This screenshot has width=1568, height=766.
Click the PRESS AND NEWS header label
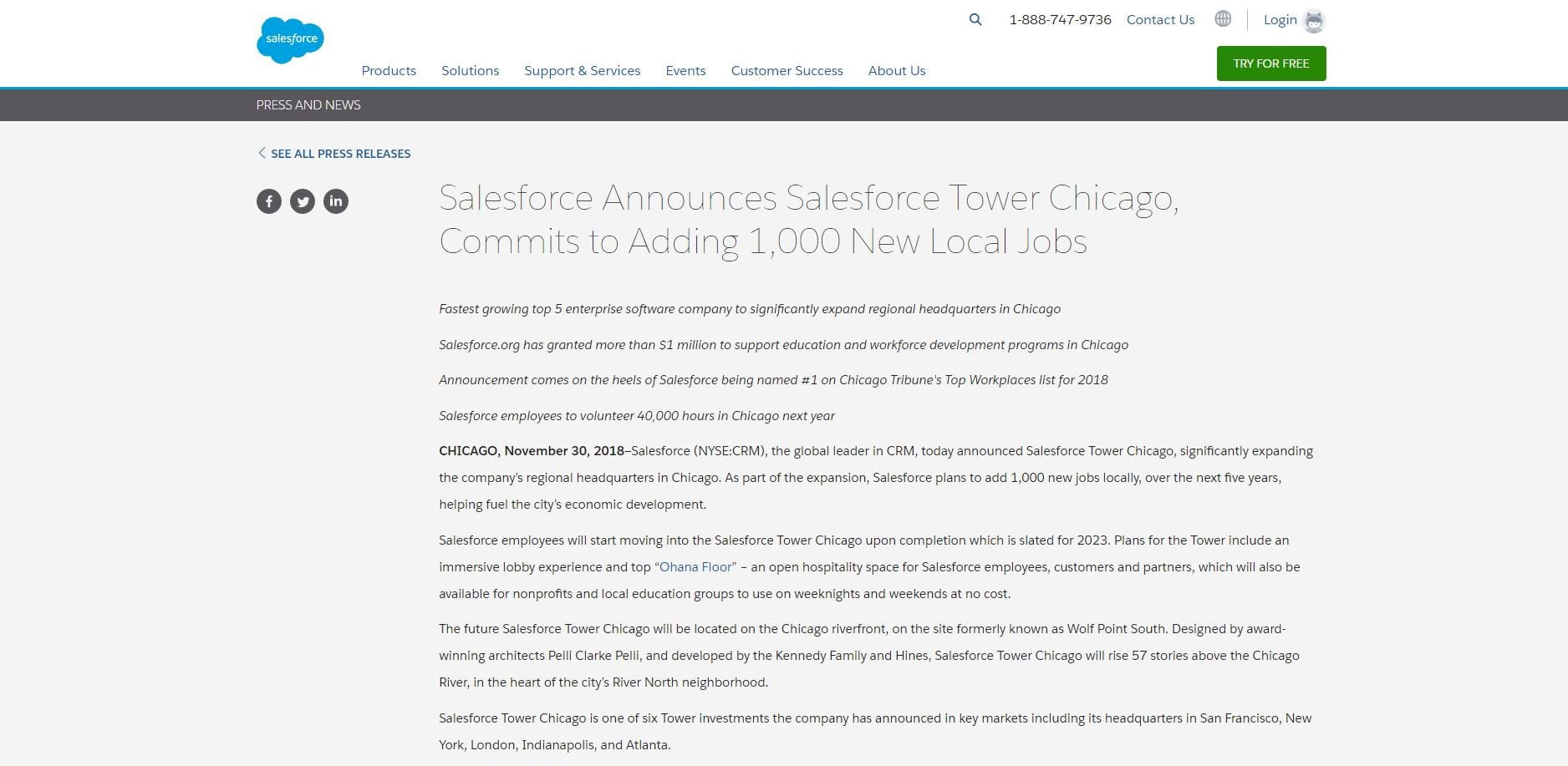point(308,105)
